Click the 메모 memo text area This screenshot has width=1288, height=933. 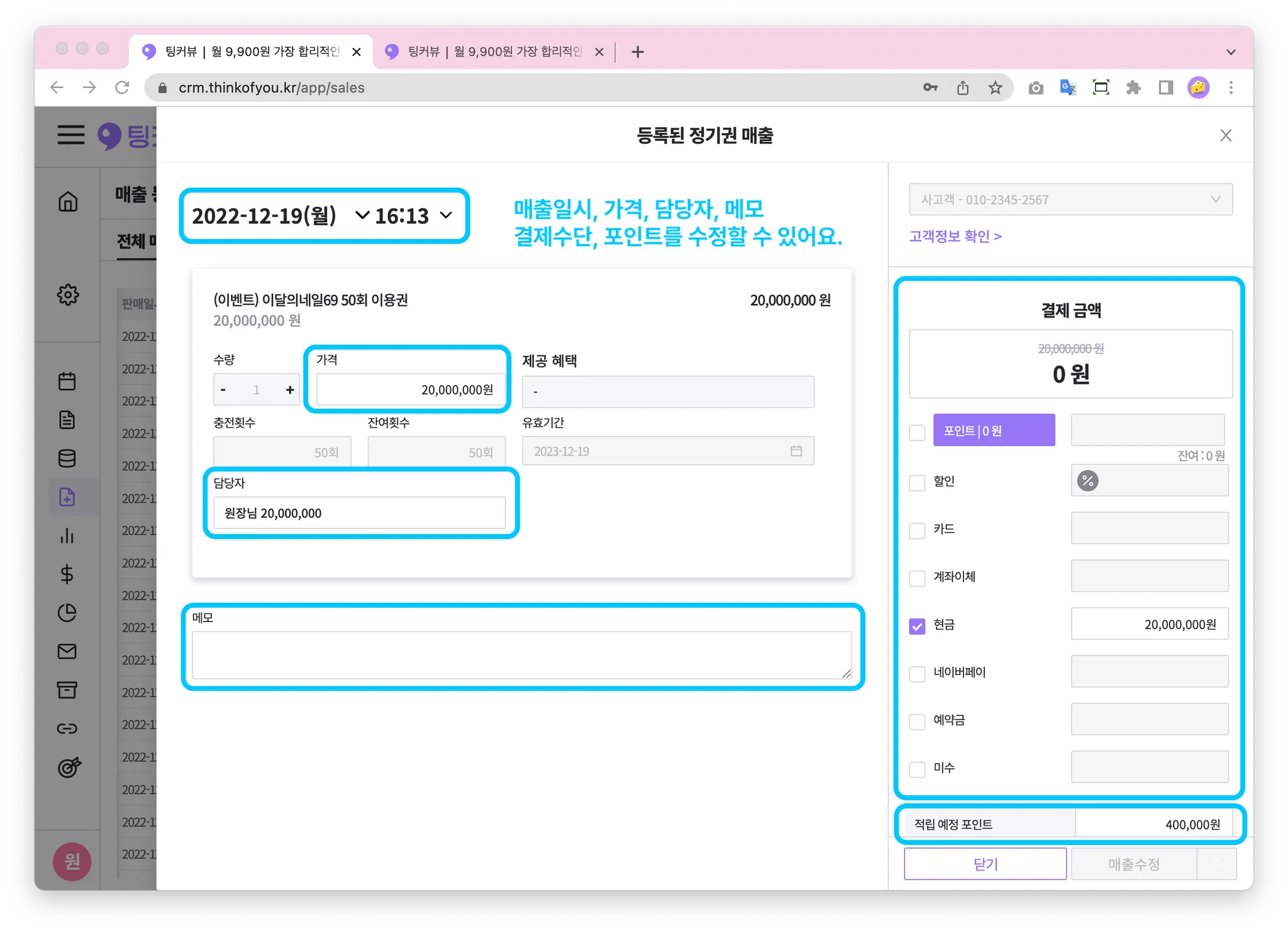(521, 655)
